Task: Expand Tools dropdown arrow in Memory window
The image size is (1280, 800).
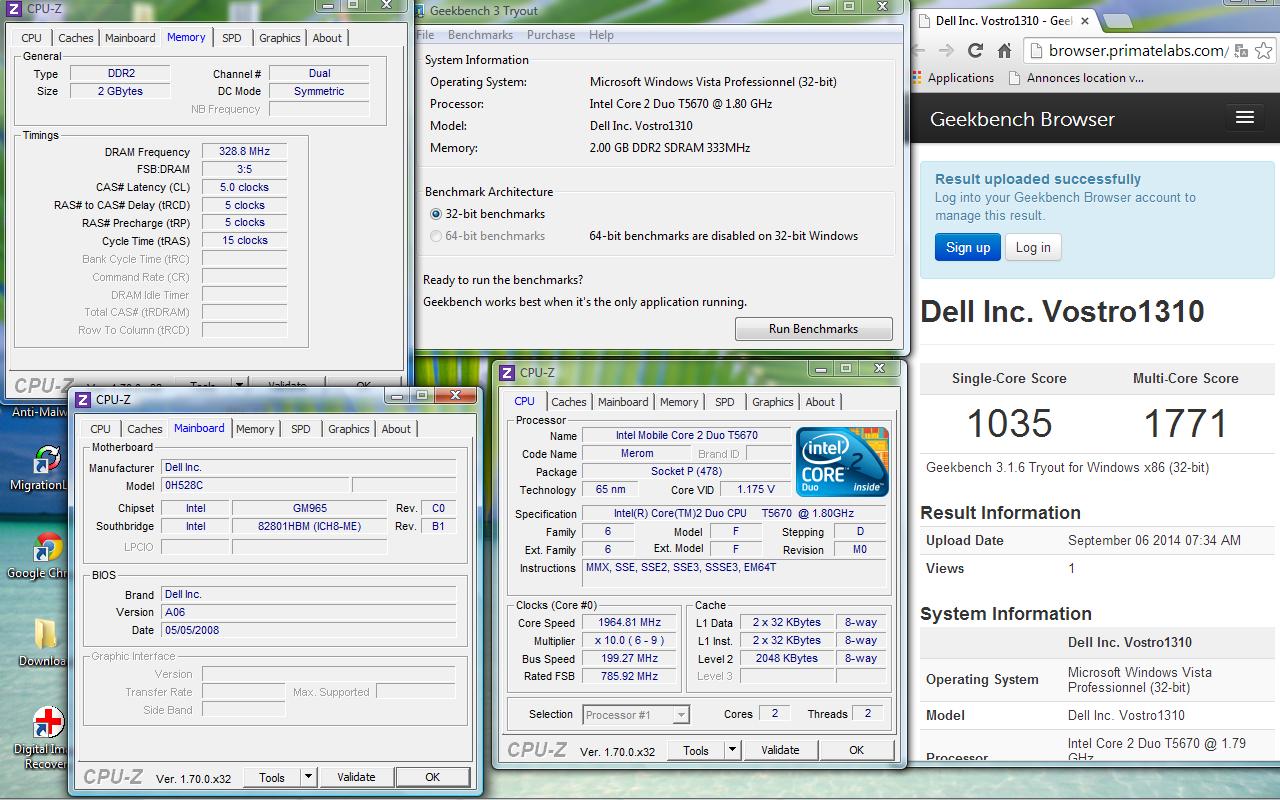Action: coord(240,385)
